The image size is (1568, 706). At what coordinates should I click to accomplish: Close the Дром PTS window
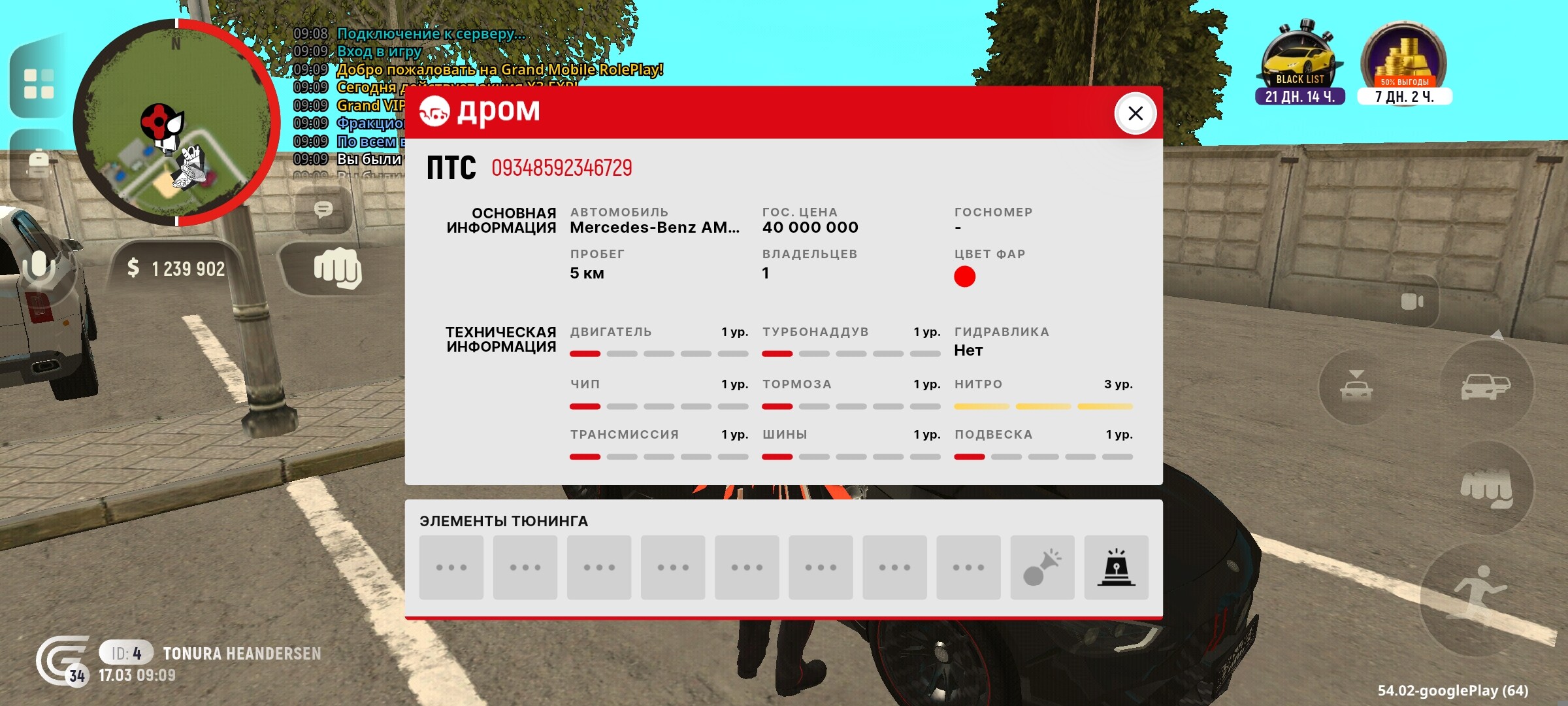[x=1135, y=113]
